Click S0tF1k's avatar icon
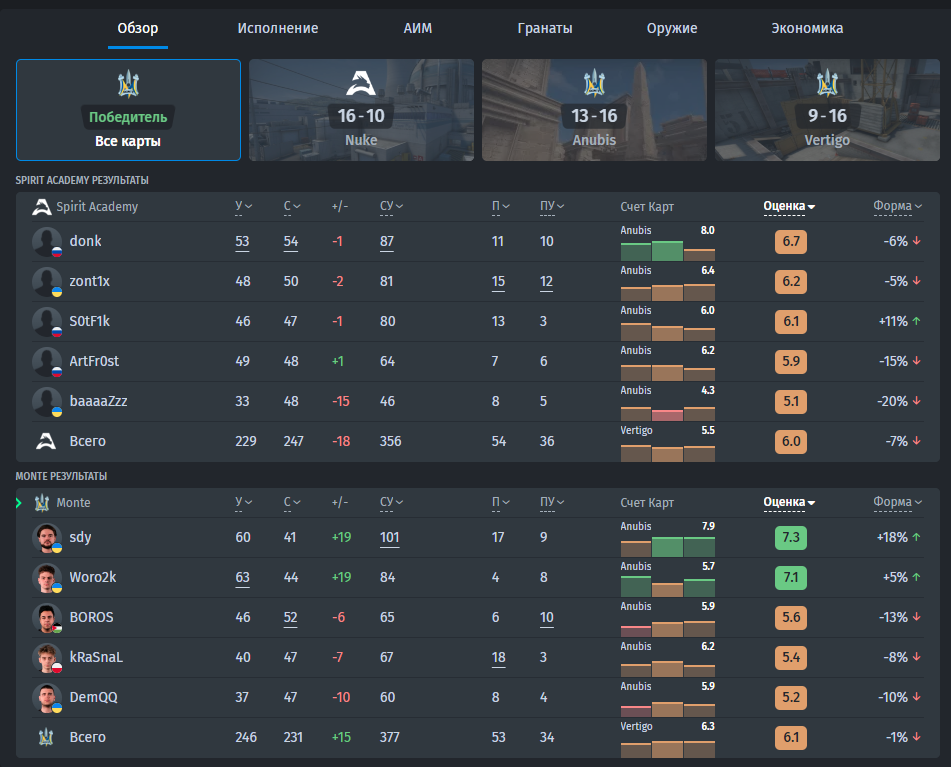This screenshot has height=767, width=951. coord(47,321)
